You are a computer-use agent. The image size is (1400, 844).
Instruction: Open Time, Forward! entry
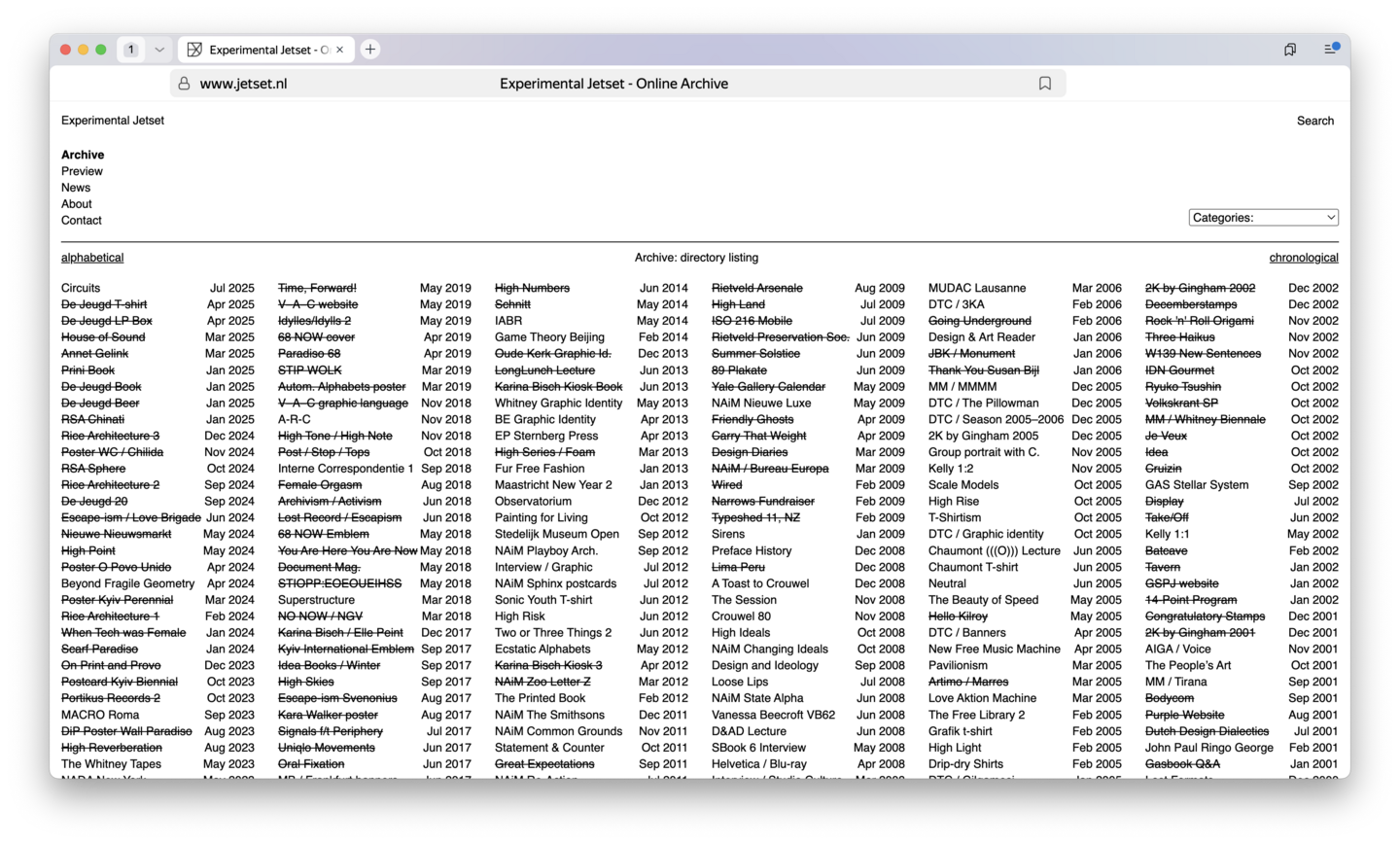(317, 288)
